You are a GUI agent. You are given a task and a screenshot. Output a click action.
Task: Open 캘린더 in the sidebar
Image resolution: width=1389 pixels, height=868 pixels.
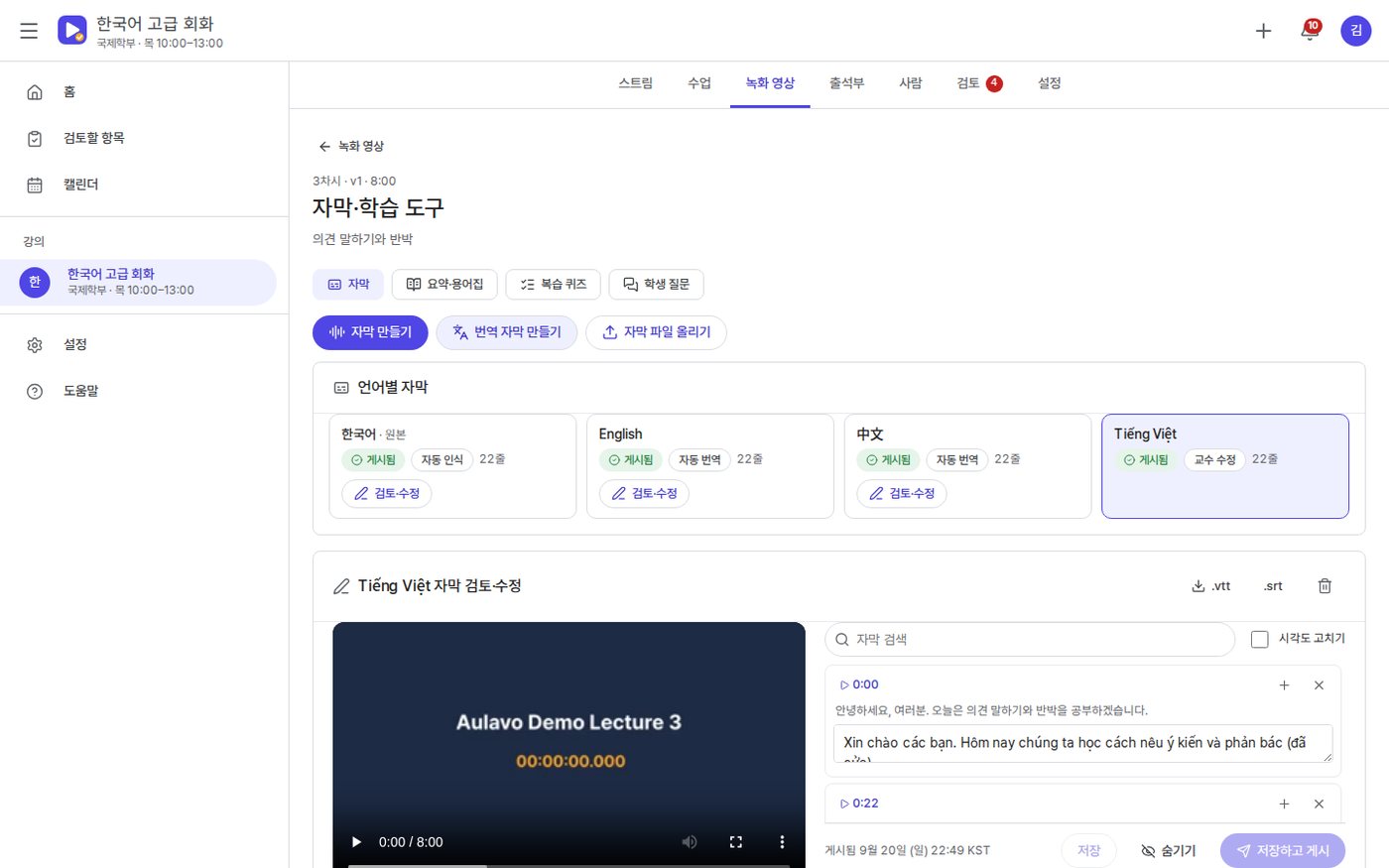point(138,185)
